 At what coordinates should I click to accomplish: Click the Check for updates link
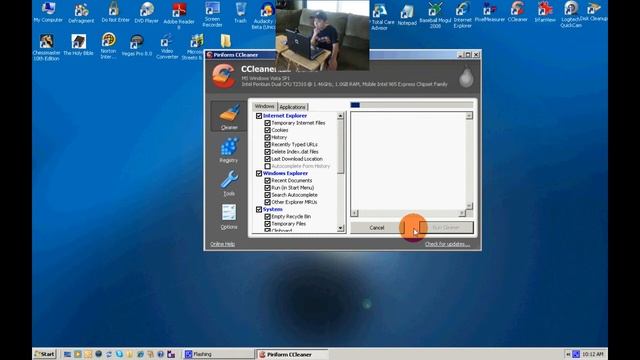click(x=447, y=244)
